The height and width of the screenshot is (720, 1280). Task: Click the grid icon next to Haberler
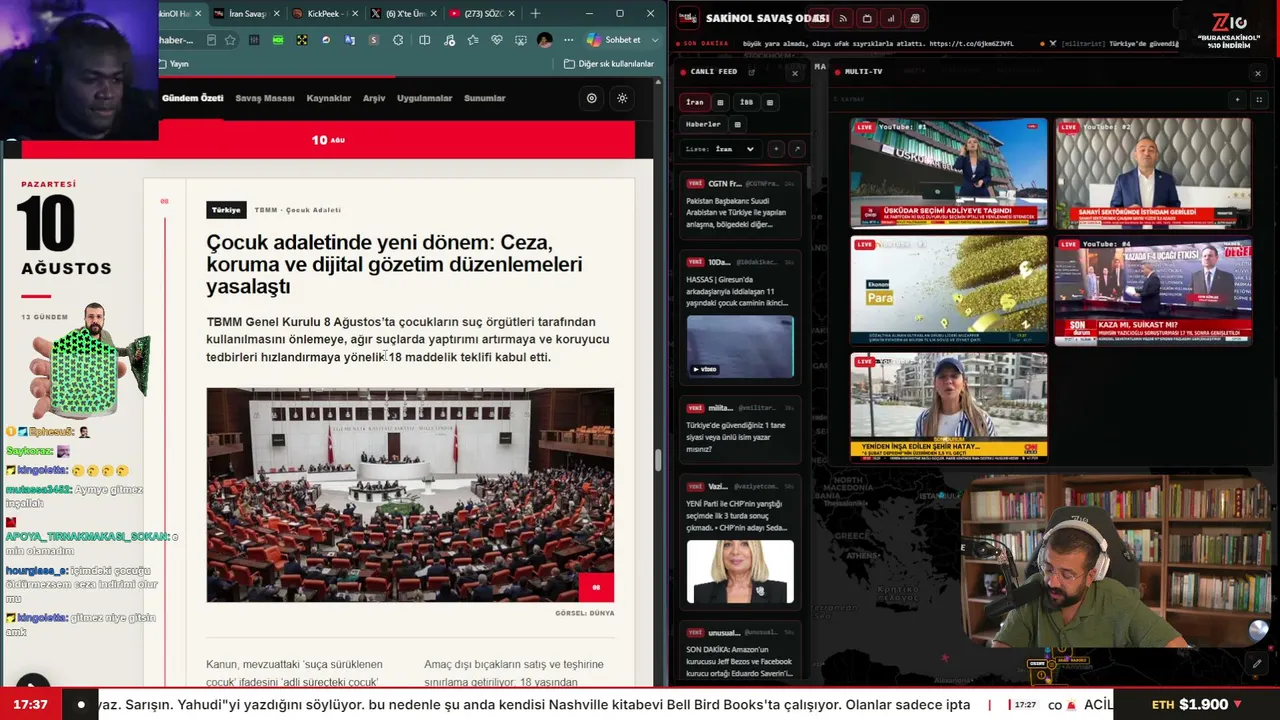tap(738, 124)
